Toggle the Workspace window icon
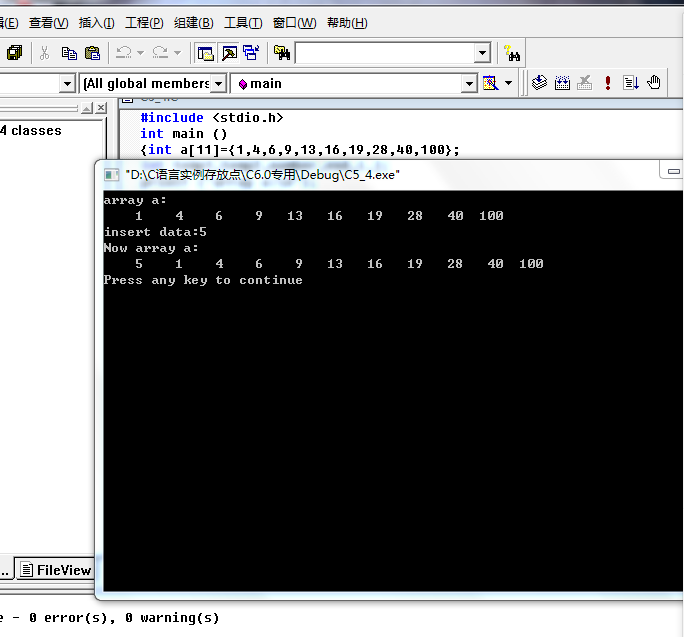684x637 pixels. [x=205, y=53]
